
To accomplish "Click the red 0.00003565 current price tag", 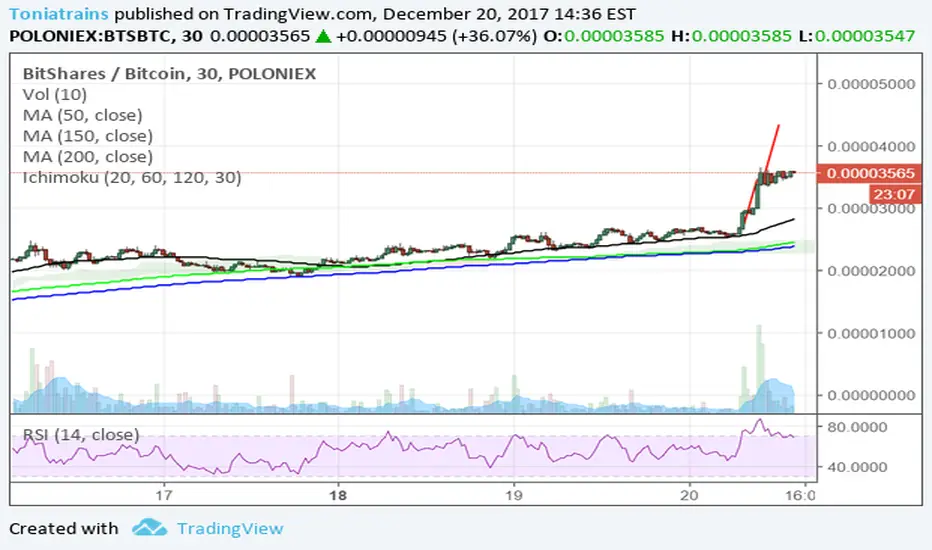I will 870,173.
